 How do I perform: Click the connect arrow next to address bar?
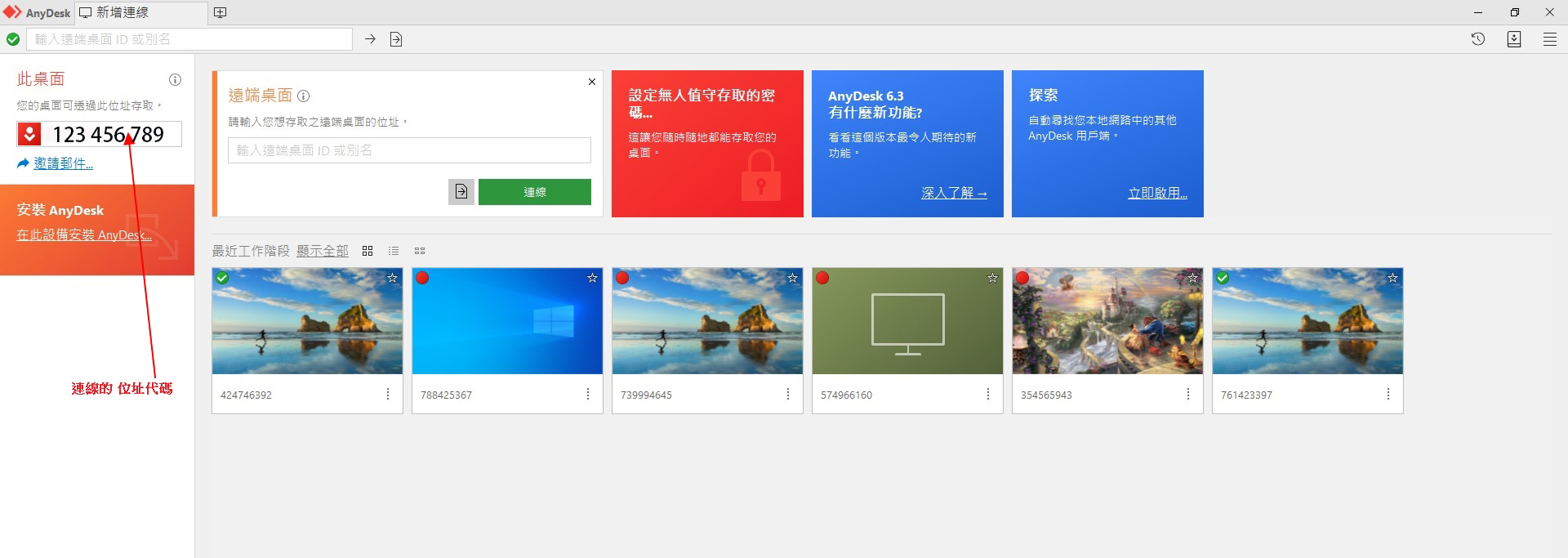tap(370, 39)
